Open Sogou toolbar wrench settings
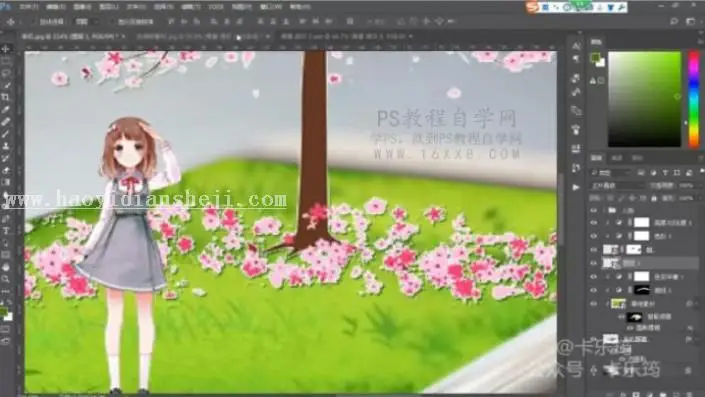 tap(621, 8)
